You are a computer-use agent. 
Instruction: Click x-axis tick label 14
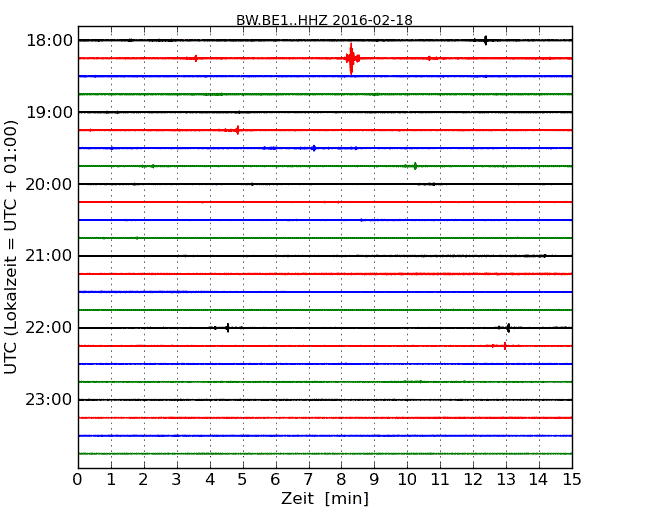pyautogui.click(x=539, y=479)
